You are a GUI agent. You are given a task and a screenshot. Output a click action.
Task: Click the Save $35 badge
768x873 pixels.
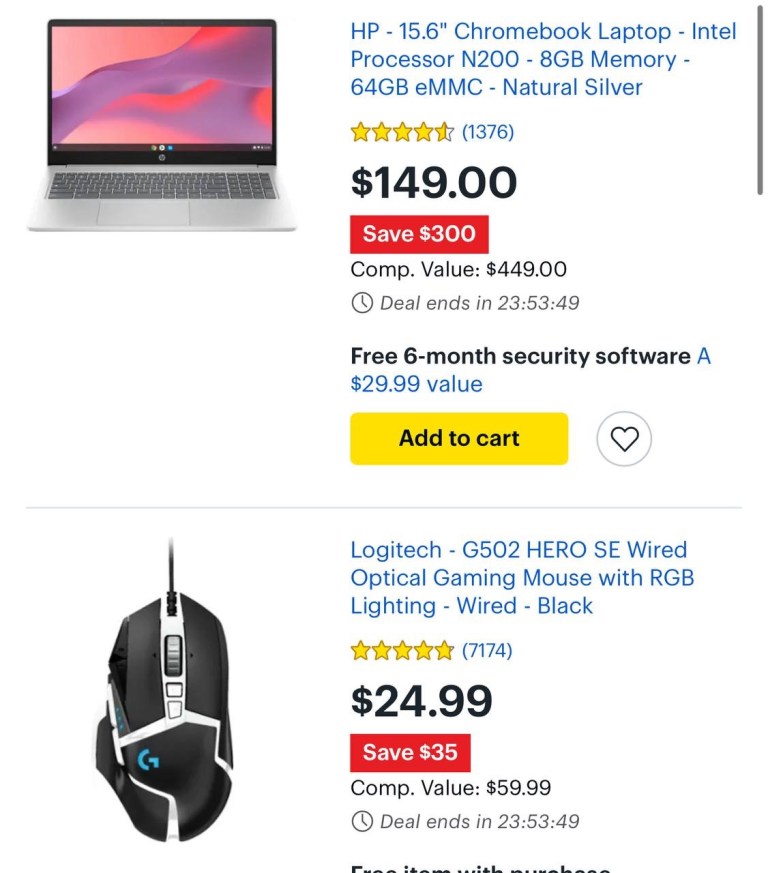(x=410, y=753)
